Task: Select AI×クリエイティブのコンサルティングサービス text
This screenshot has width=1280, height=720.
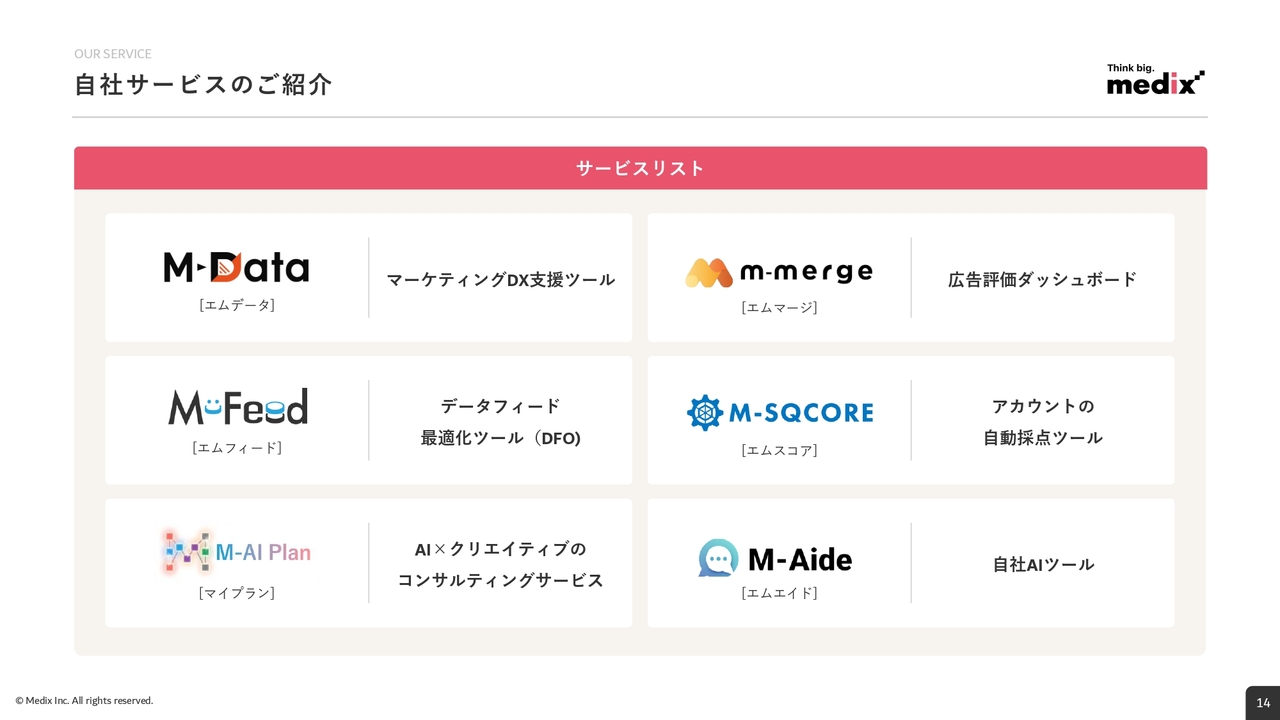Action: [500, 564]
